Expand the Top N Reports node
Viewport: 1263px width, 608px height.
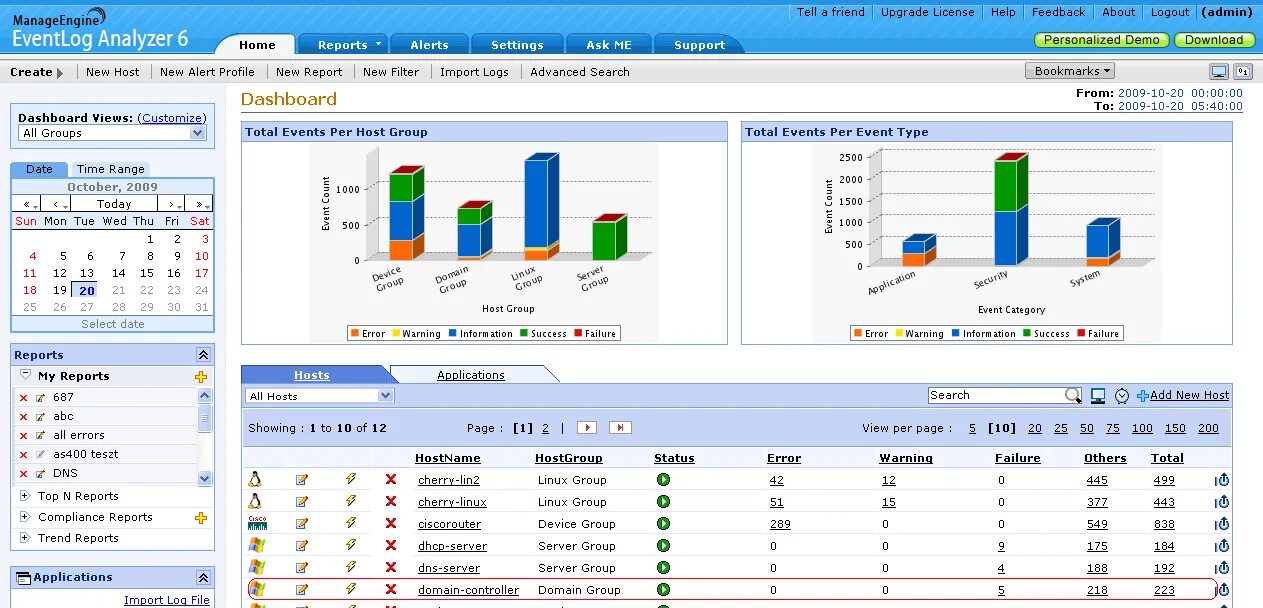point(25,496)
